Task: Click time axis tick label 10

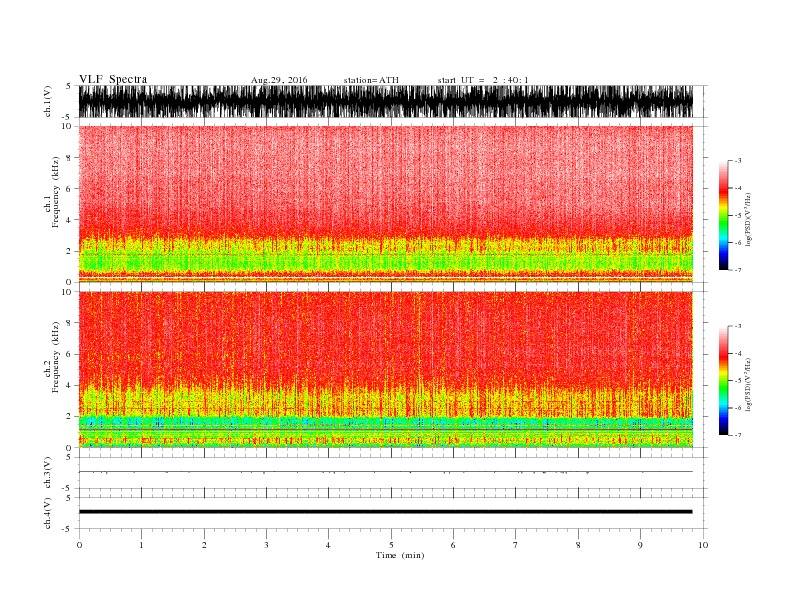Action: click(703, 545)
